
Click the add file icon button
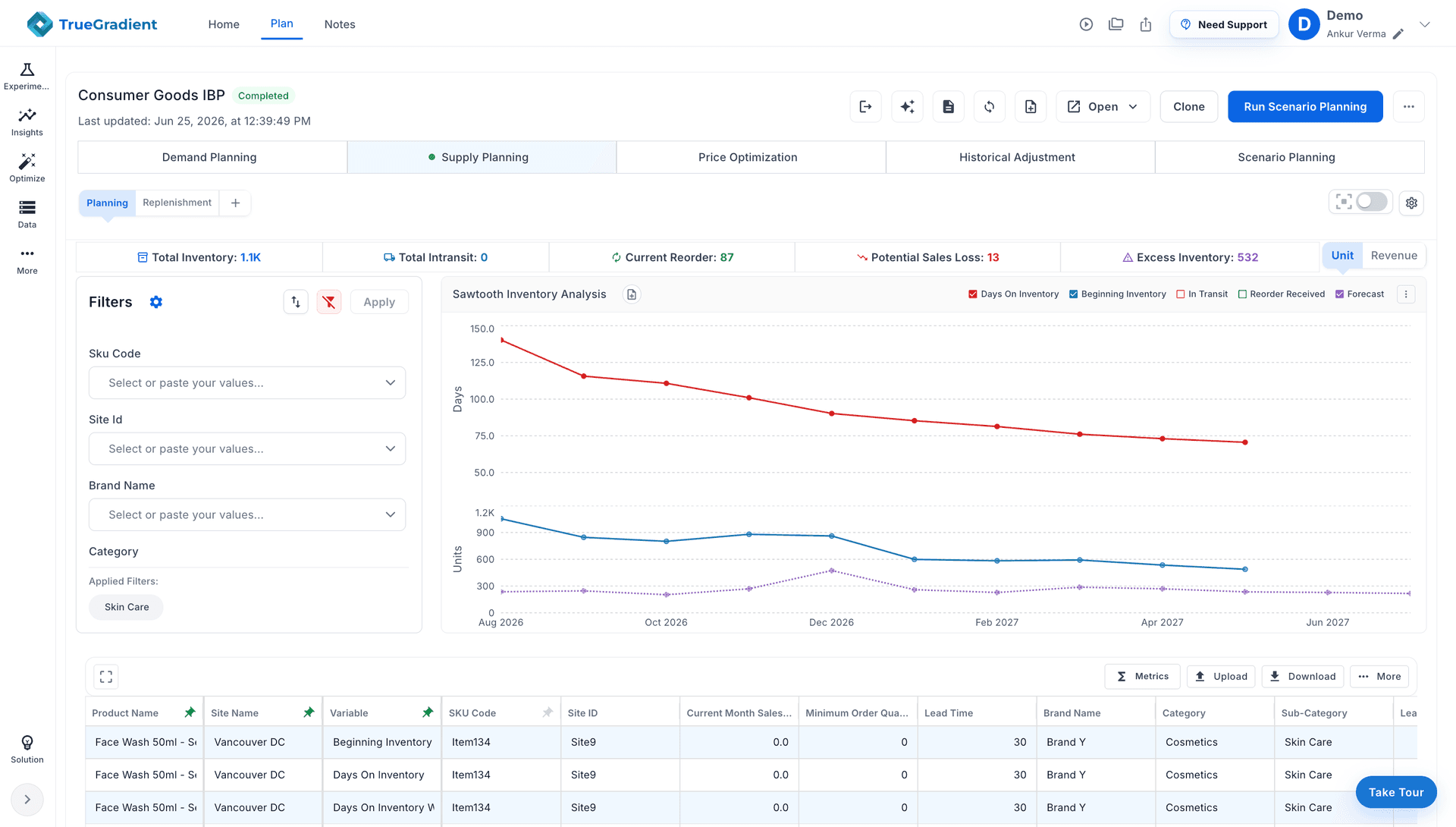pos(1031,107)
